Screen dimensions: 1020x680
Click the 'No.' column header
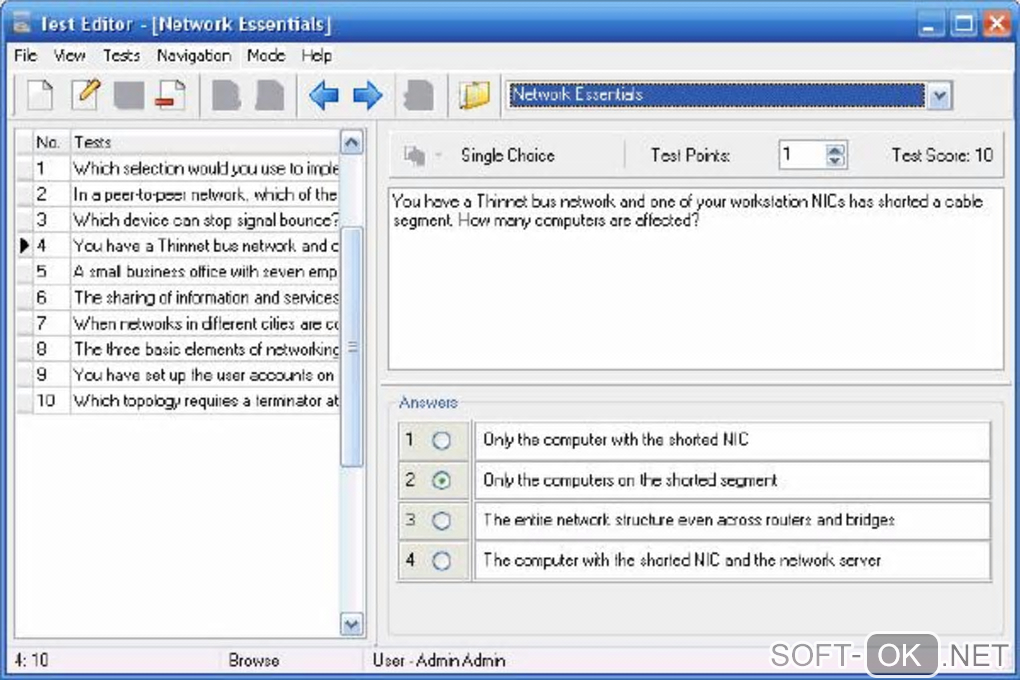pyautogui.click(x=50, y=142)
